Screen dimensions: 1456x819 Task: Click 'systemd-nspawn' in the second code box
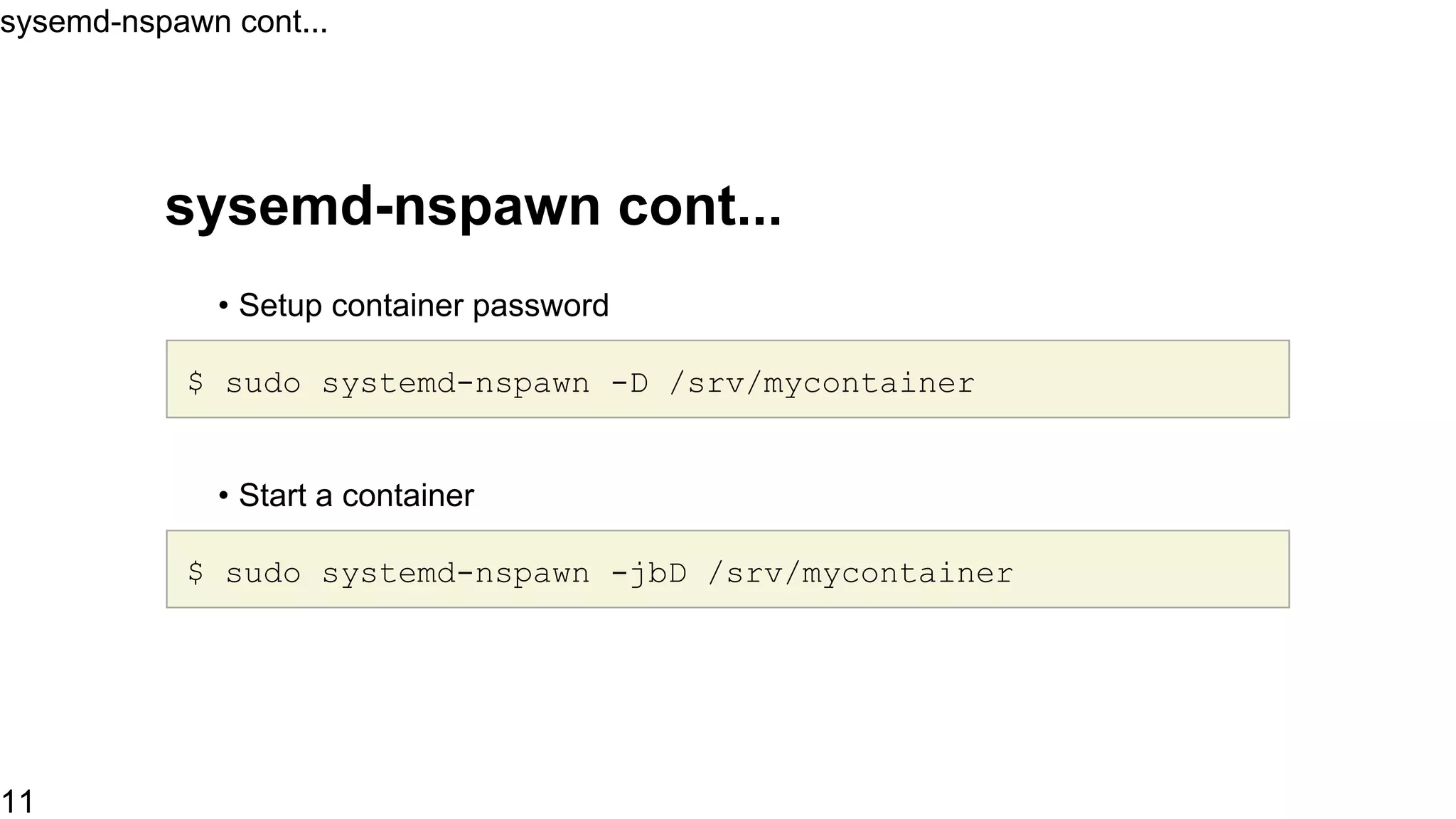[456, 573]
